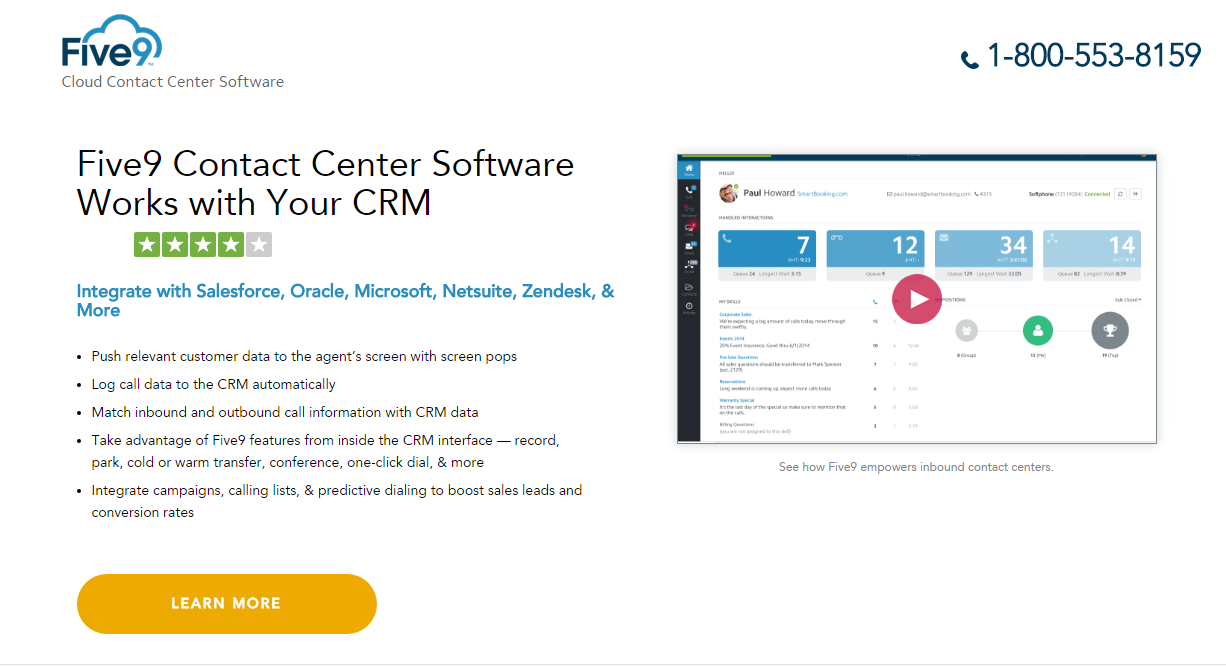Screen dimensions: 1226x666
Task: Click the Warranty Special skill
Action: [x=737, y=400]
